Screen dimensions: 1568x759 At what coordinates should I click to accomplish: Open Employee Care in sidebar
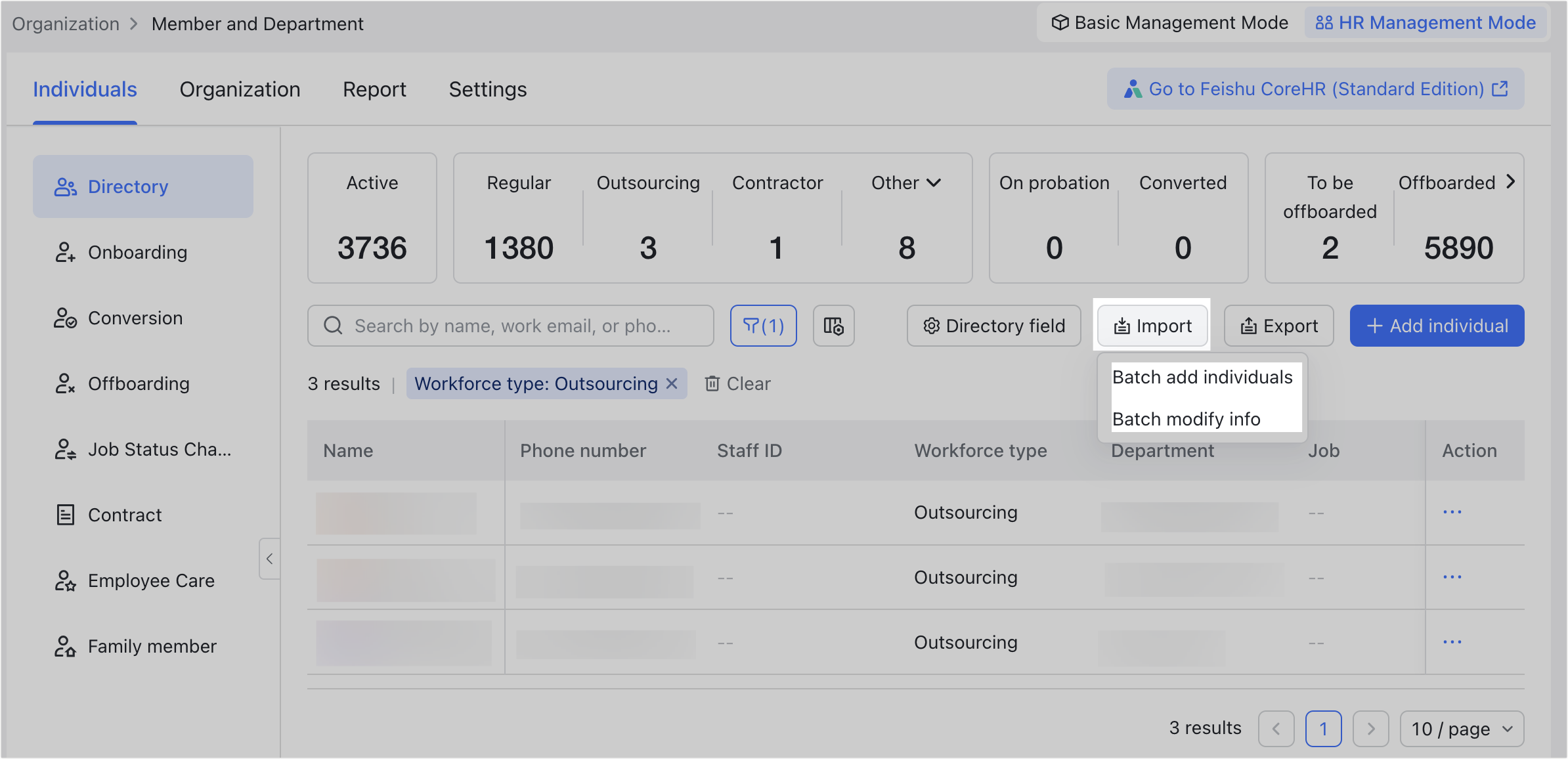(x=143, y=580)
